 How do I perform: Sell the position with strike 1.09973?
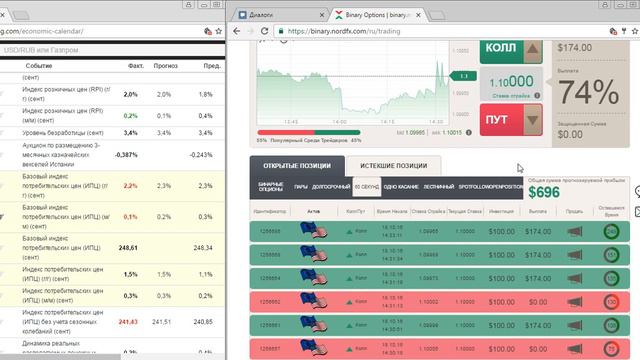click(575, 278)
